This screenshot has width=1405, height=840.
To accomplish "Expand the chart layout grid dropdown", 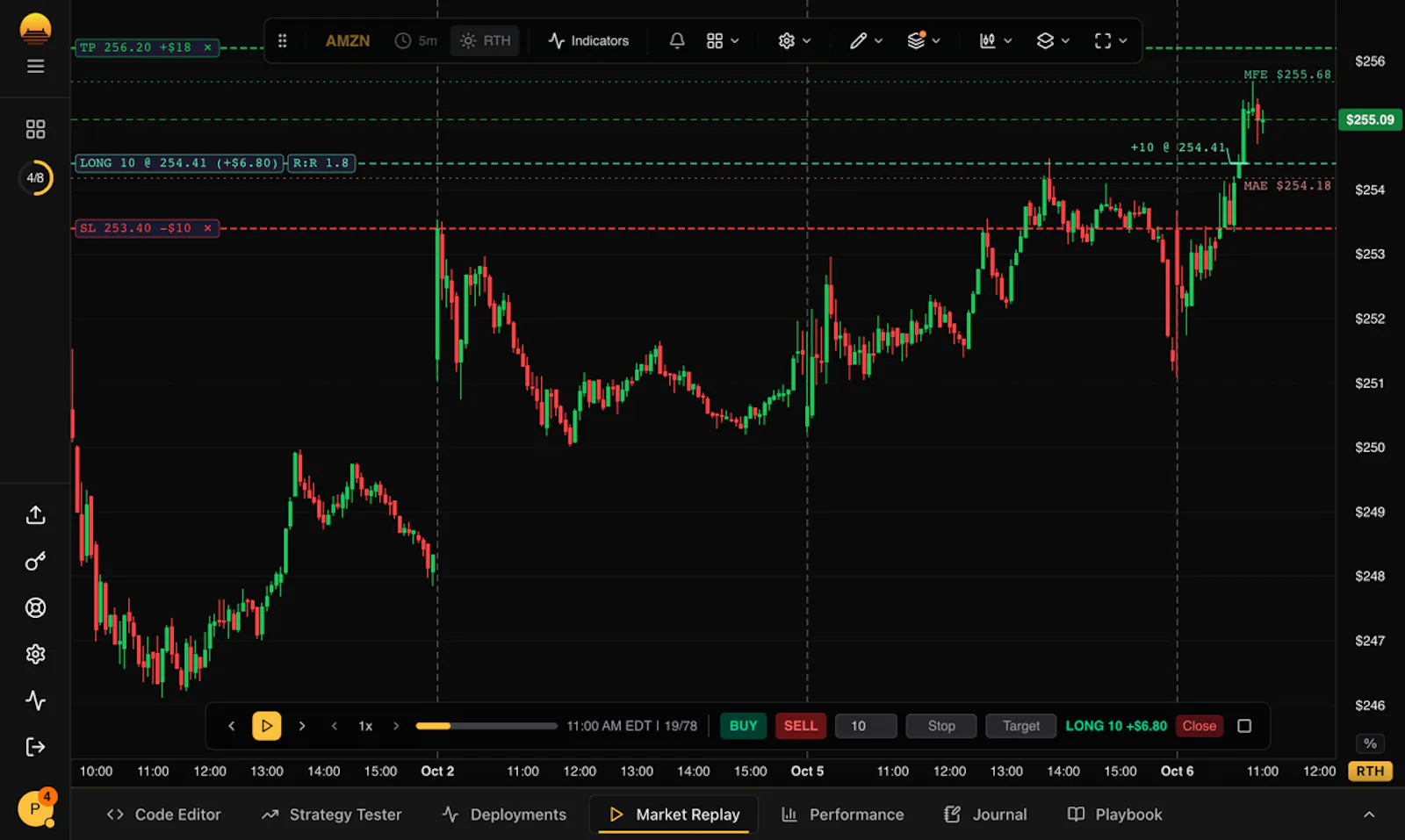I will coord(723,40).
